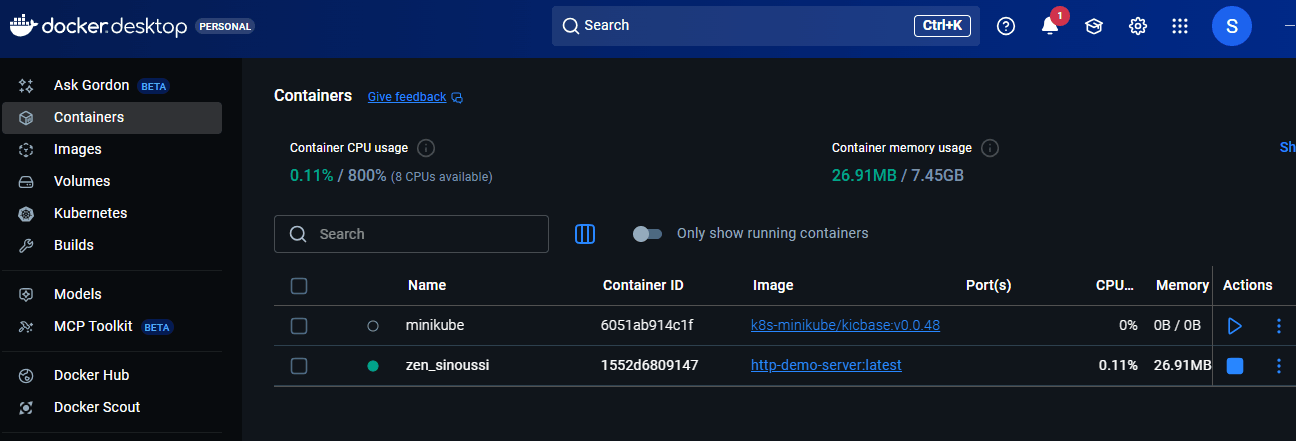This screenshot has height=441, width=1296.
Task: Click the containers search input field
Action: 420,234
